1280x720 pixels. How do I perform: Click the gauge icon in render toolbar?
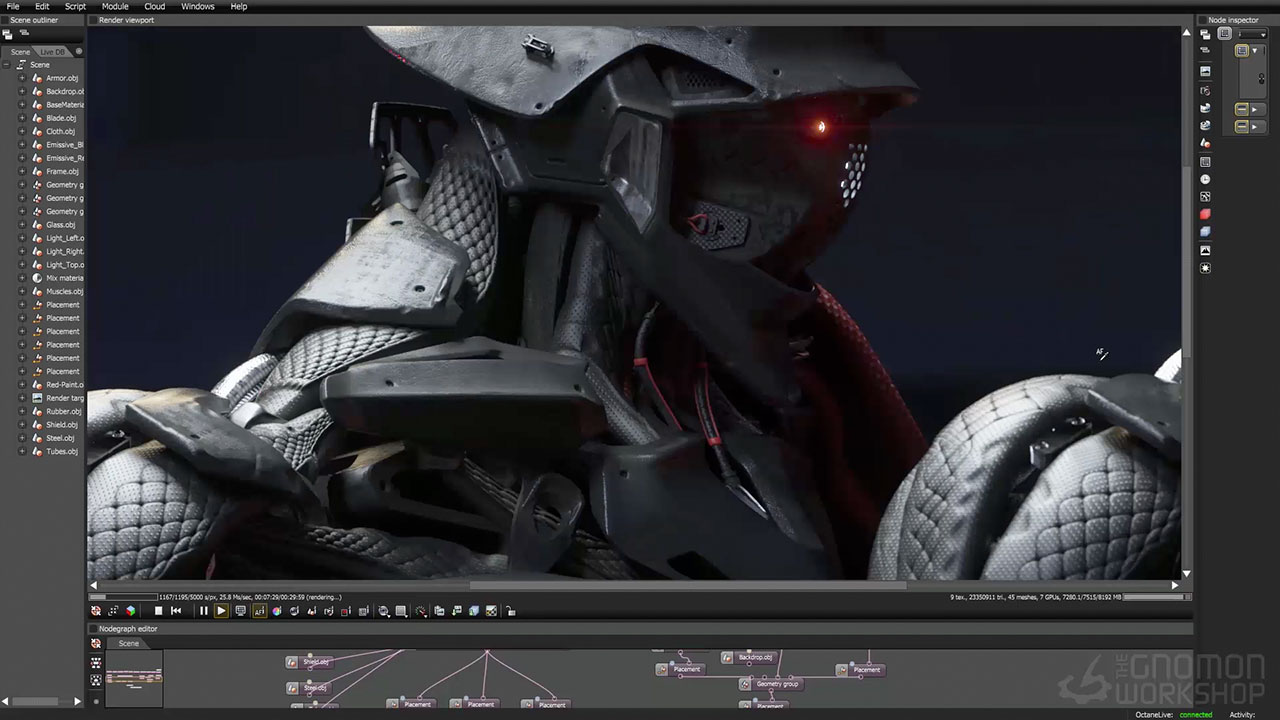[x=420, y=611]
